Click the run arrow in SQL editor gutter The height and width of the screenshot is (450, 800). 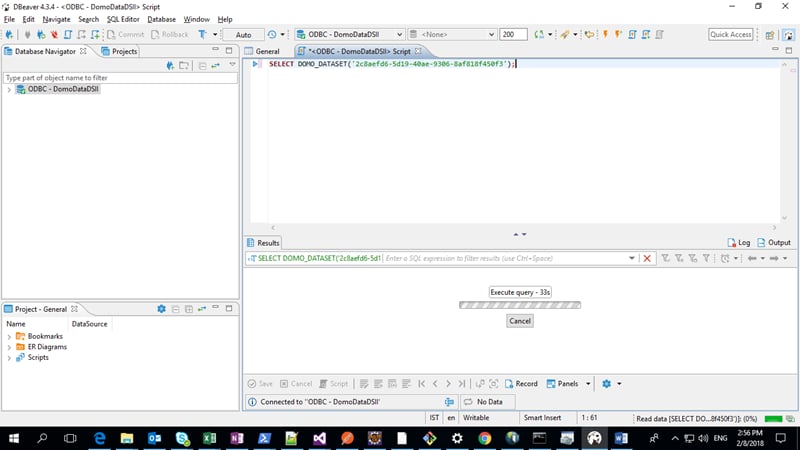click(x=255, y=64)
